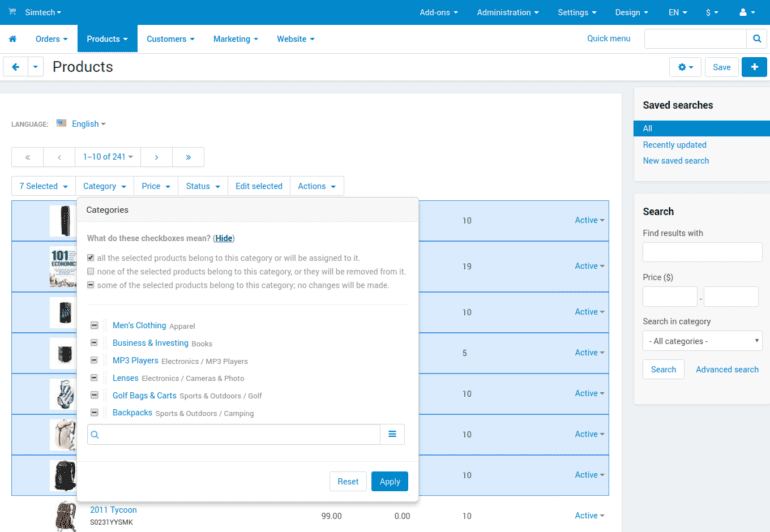Open the user account icon menu
The height and width of the screenshot is (532, 770).
[x=747, y=12]
